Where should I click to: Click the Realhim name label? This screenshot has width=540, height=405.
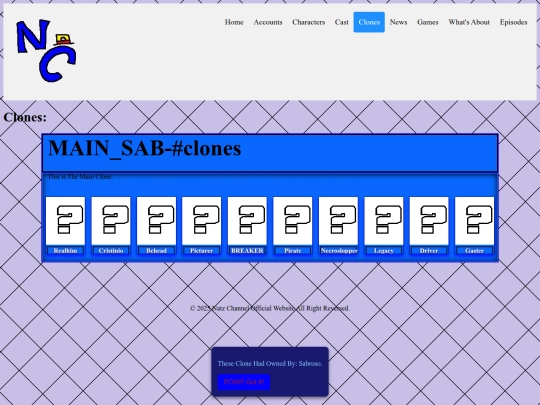(x=65, y=251)
